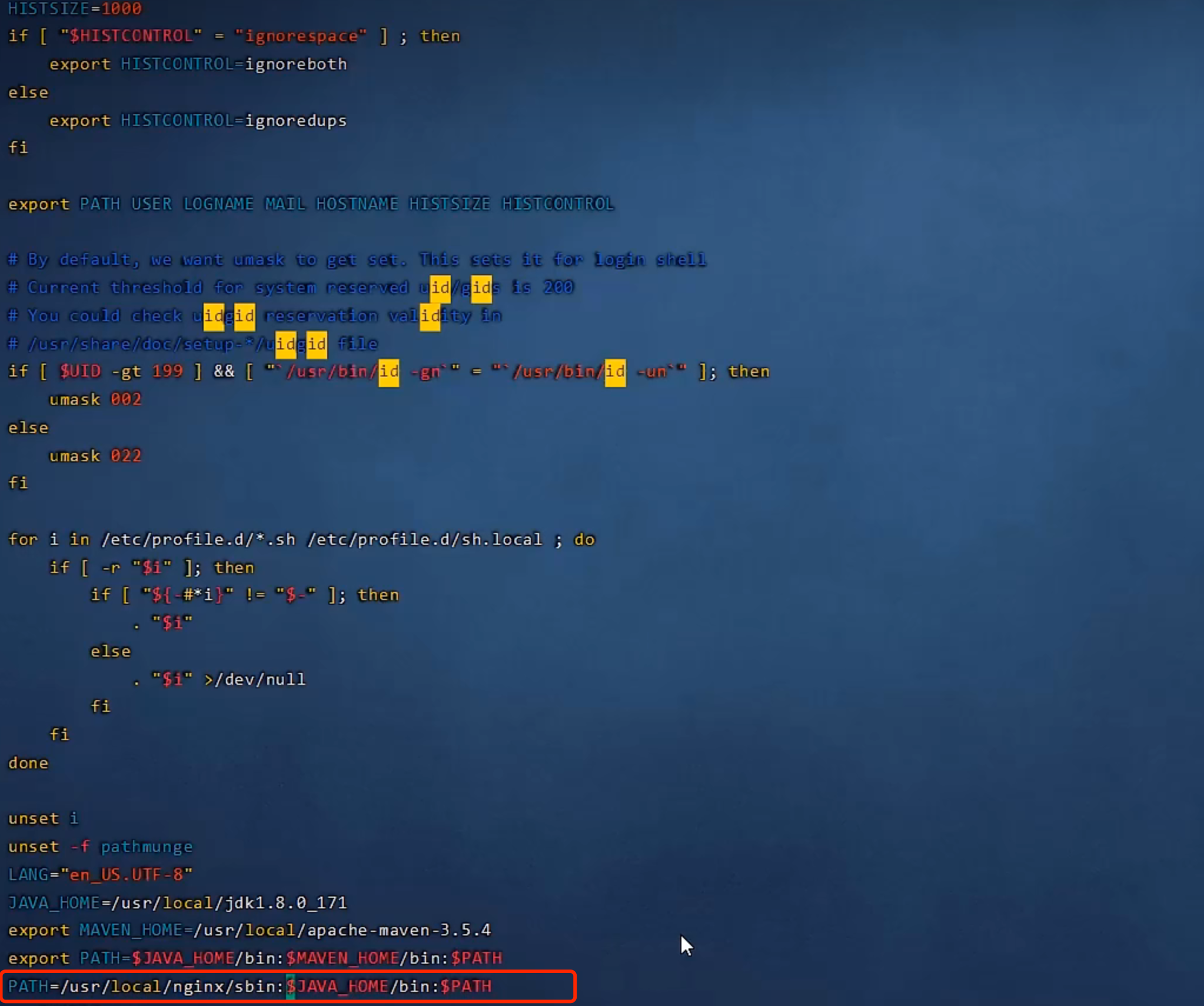Select the $JAVA_HOME highlighted text at cursor
The image size is (1204, 1006).
338,987
